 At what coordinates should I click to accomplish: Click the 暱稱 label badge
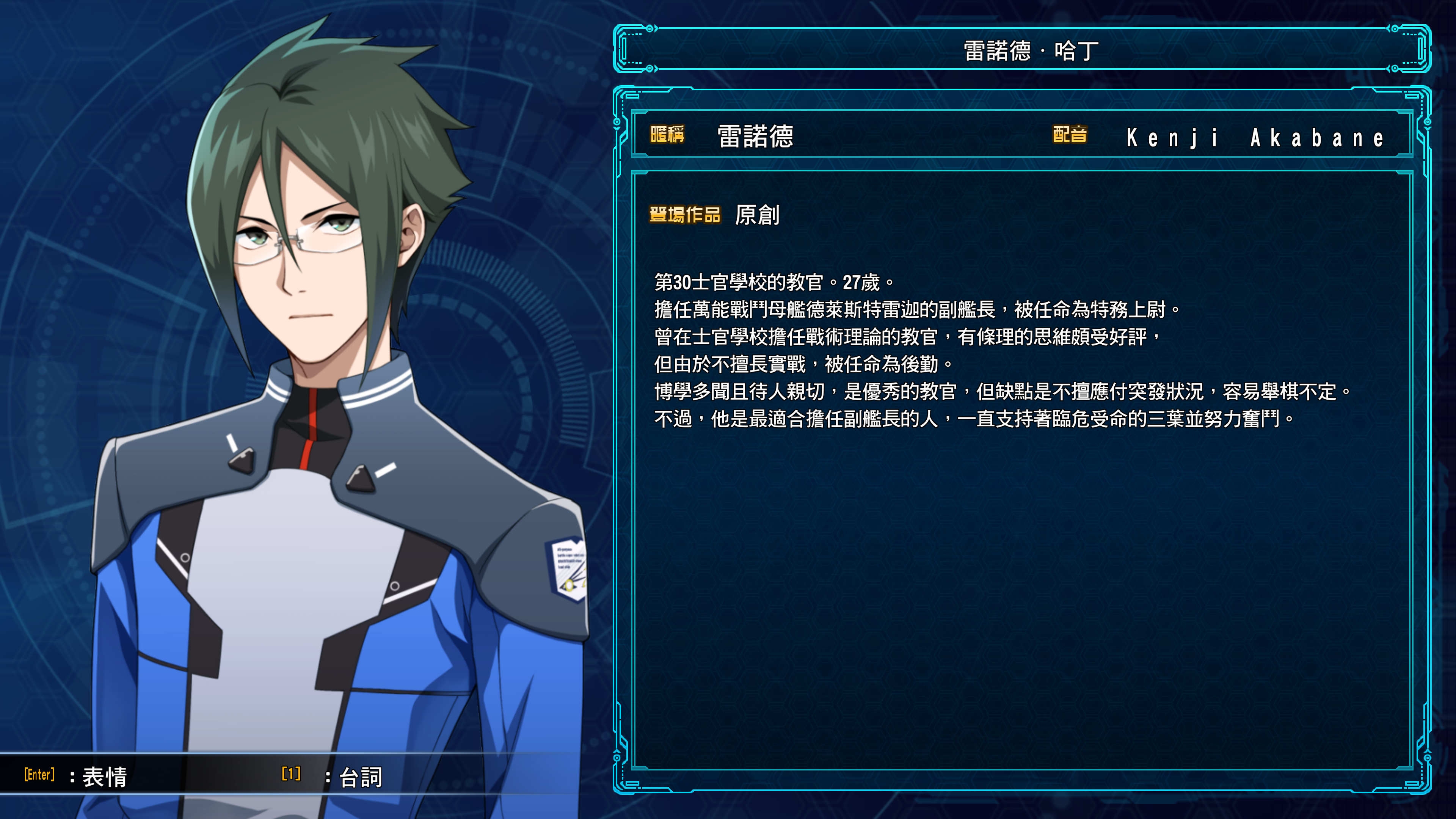click(x=667, y=135)
